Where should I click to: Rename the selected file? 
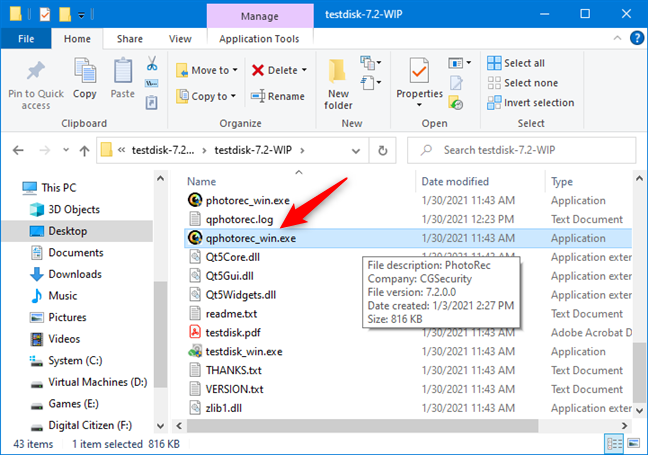277,96
